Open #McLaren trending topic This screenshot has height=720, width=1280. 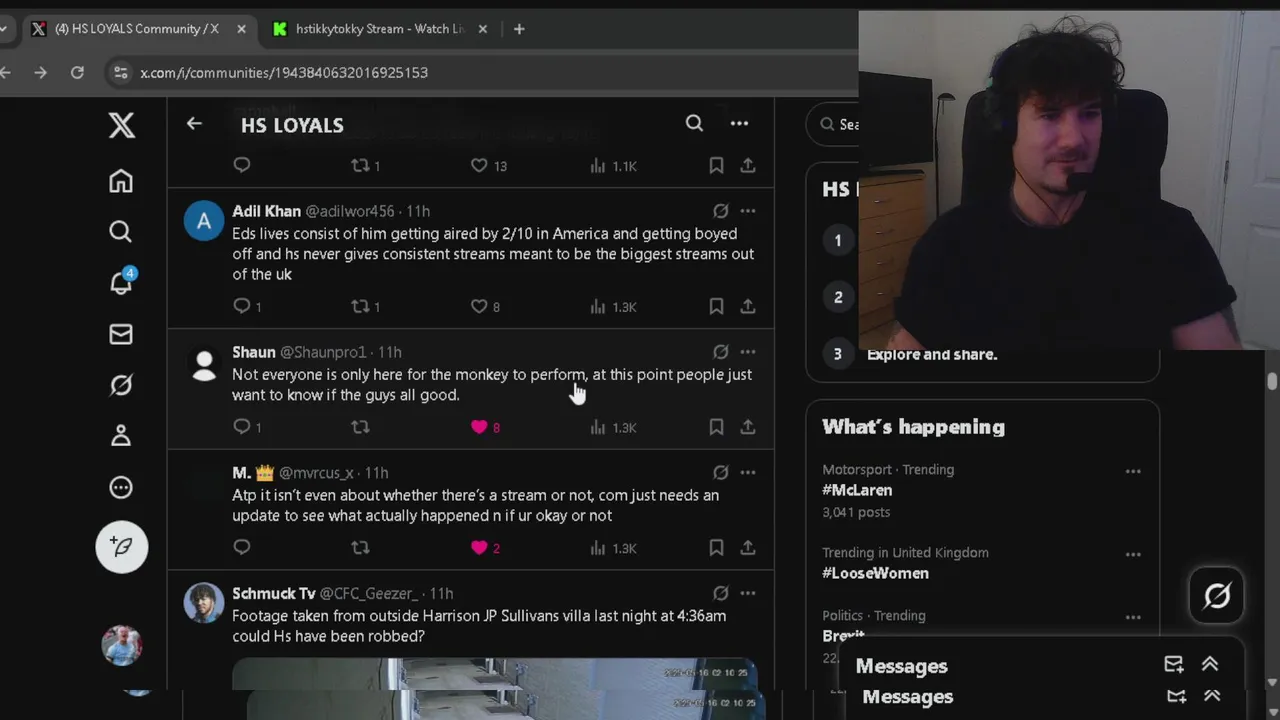coord(857,490)
